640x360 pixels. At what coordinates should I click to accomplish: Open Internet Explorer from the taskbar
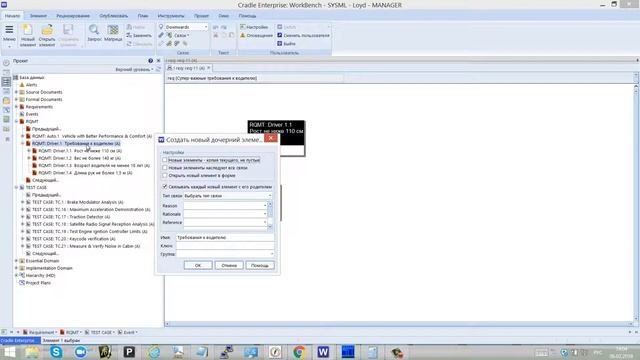click(154, 352)
